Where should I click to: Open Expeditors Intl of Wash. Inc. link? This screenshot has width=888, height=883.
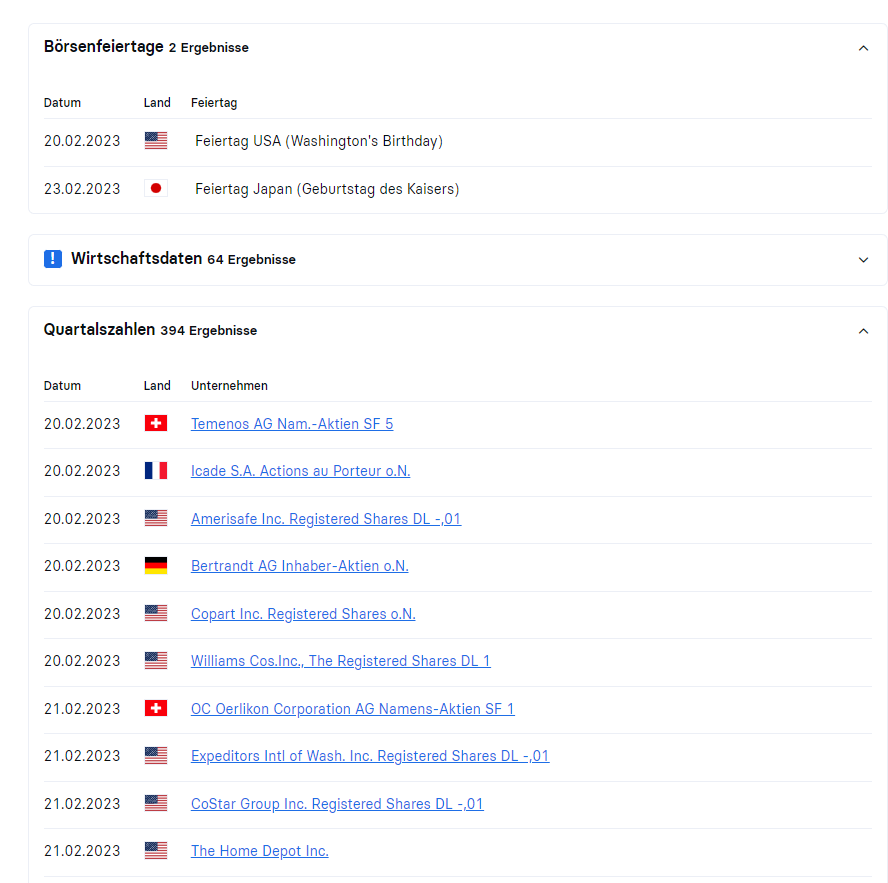[370, 756]
